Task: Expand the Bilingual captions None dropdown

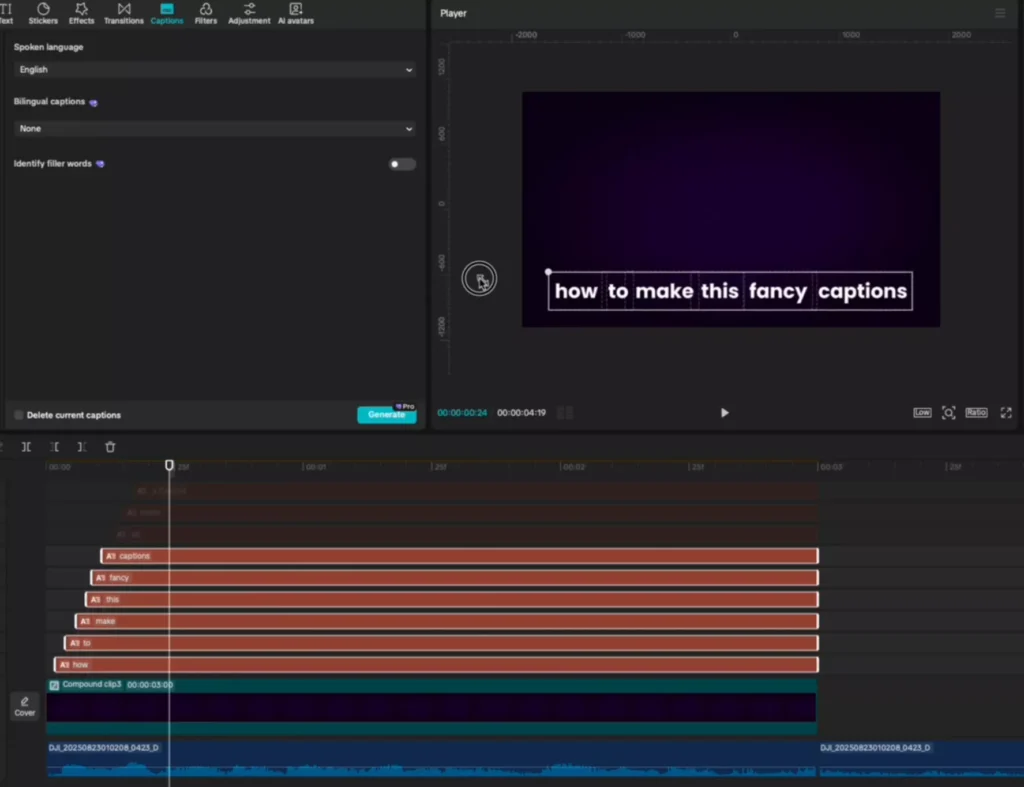Action: 215,129
